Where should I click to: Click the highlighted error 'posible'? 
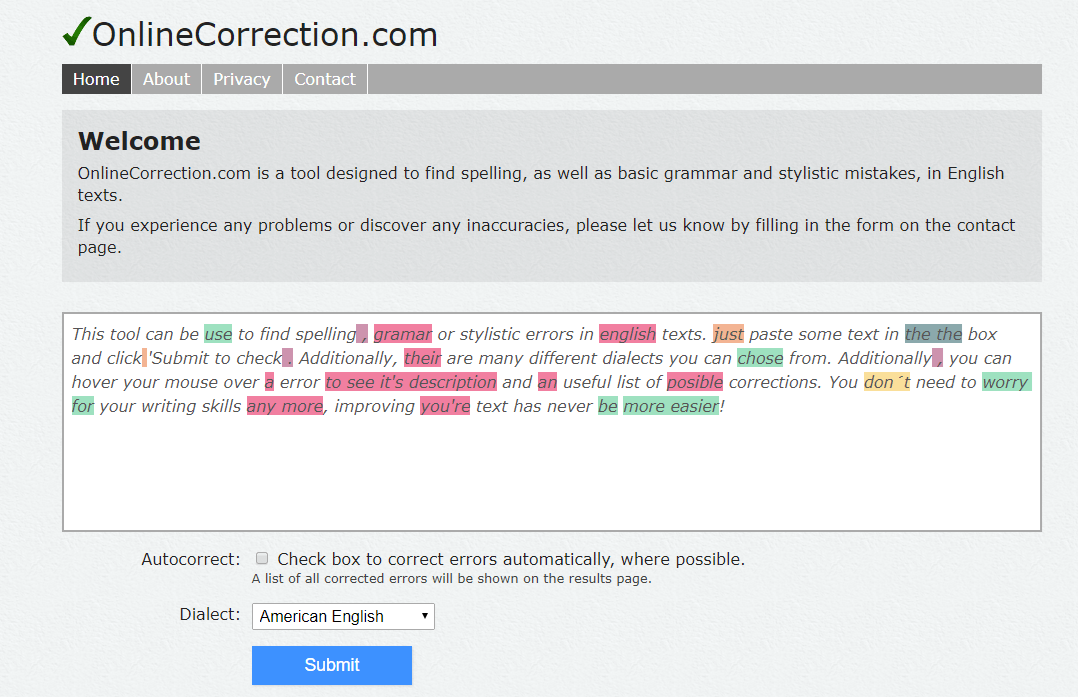coord(693,382)
